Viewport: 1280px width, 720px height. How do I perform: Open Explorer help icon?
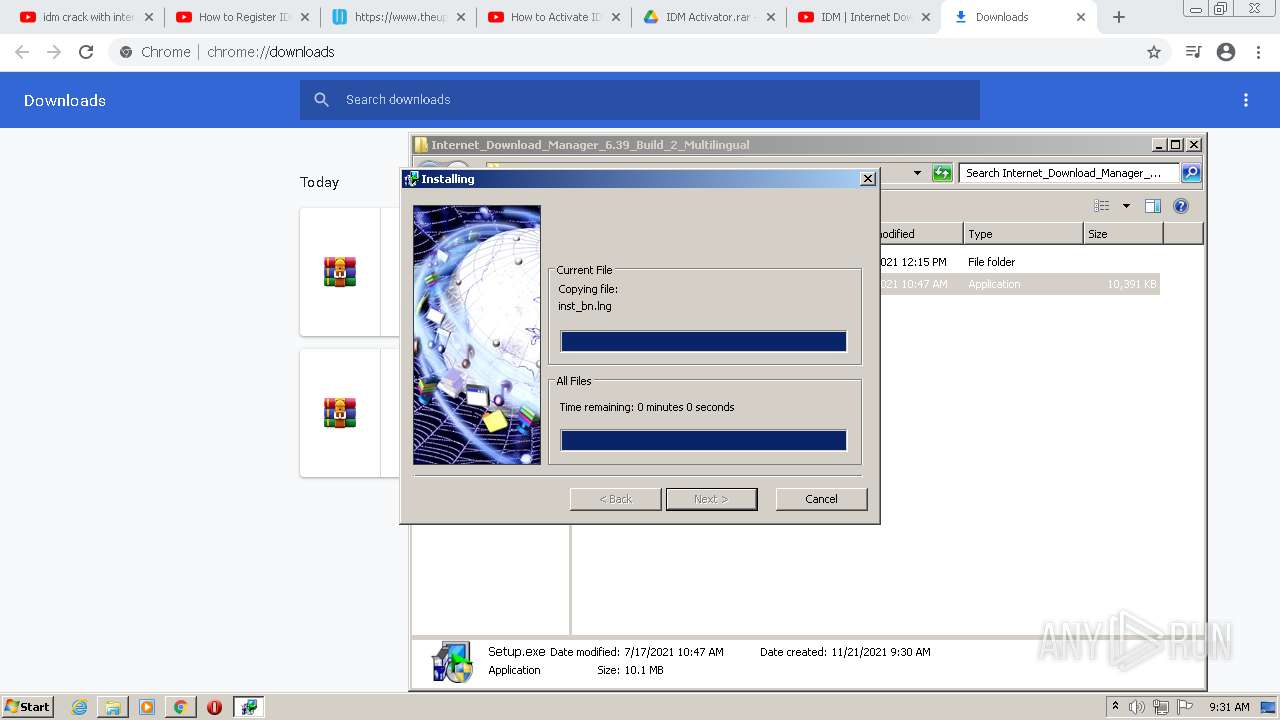1181,206
